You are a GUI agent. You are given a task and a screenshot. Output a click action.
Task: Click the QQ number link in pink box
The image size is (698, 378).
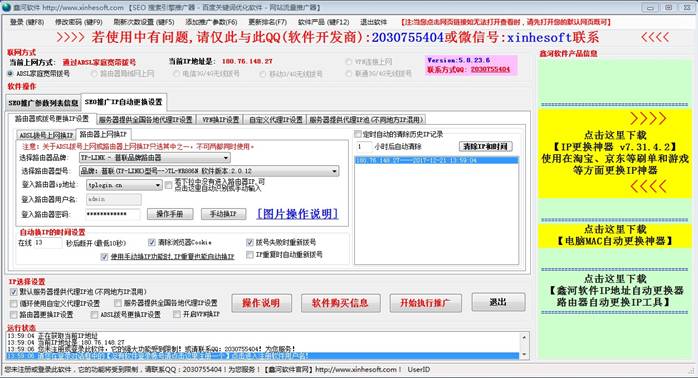(490, 69)
